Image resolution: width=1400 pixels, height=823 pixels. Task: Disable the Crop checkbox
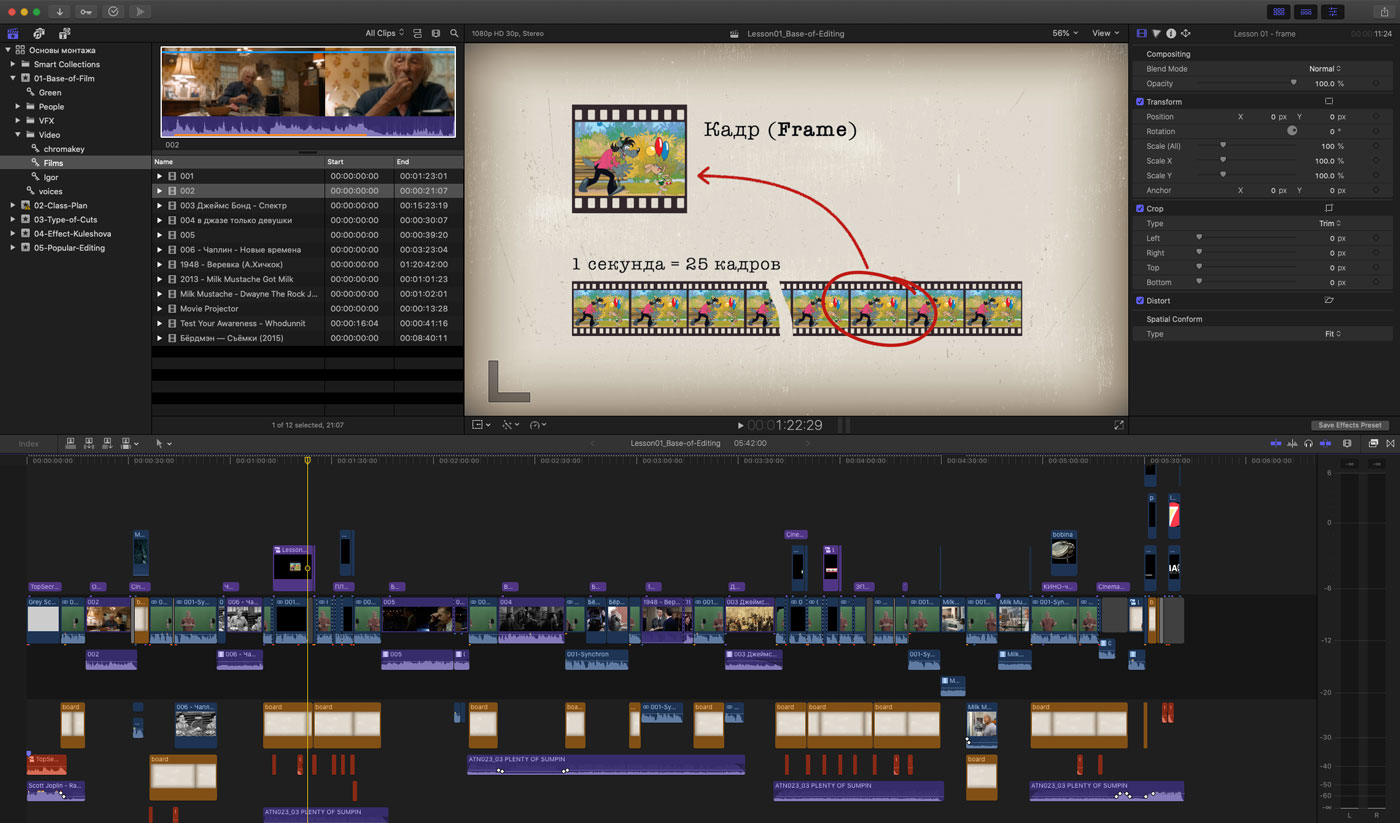tap(1140, 208)
